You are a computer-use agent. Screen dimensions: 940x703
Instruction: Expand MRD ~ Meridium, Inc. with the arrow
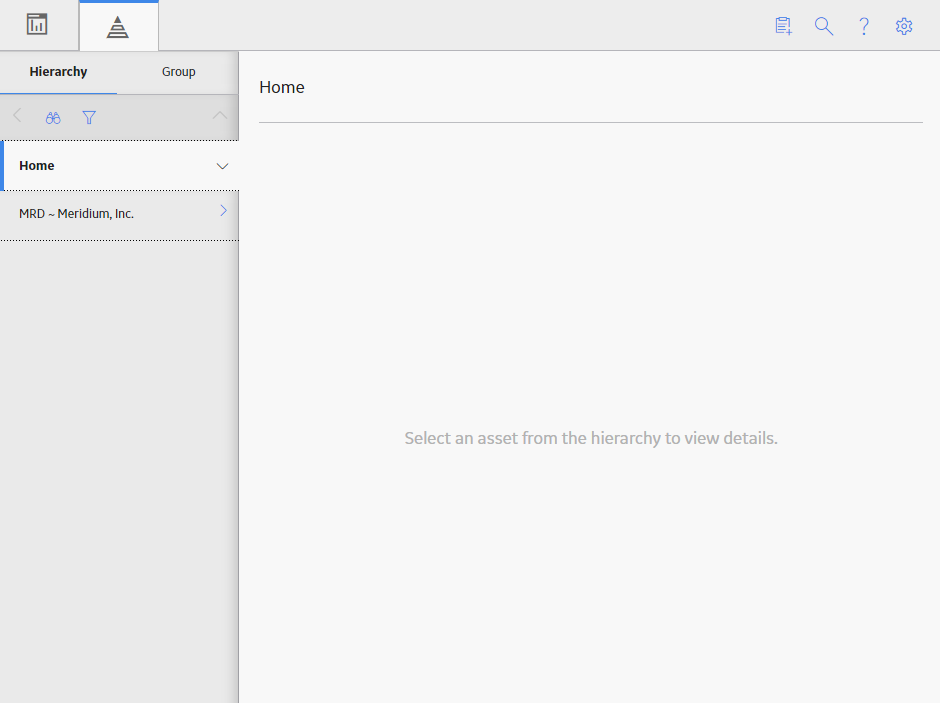pyautogui.click(x=224, y=210)
